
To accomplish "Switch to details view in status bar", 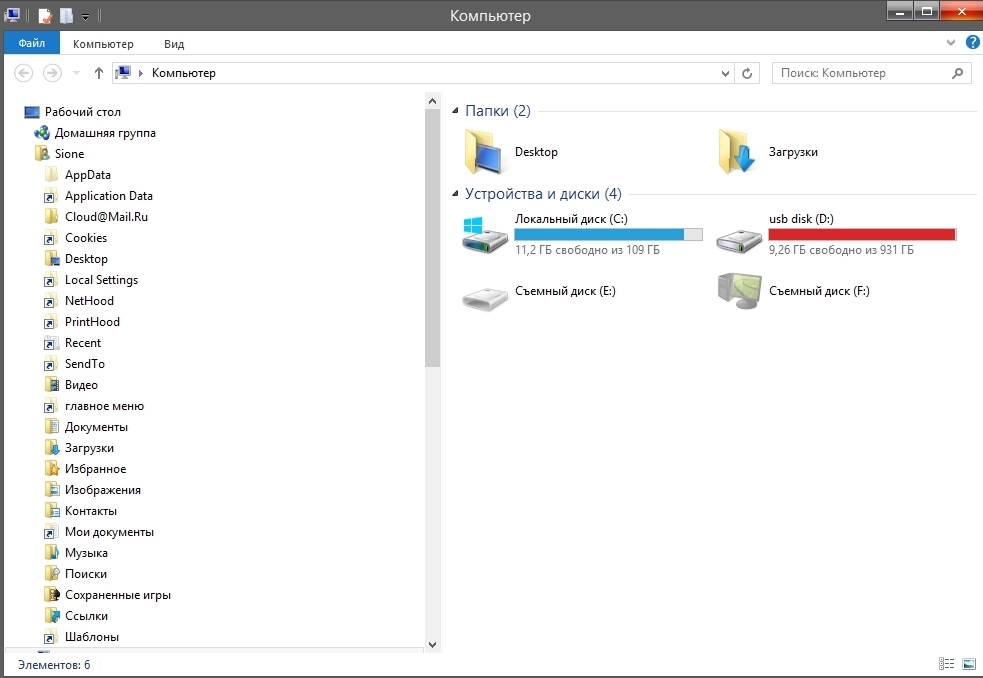I will tap(947, 664).
